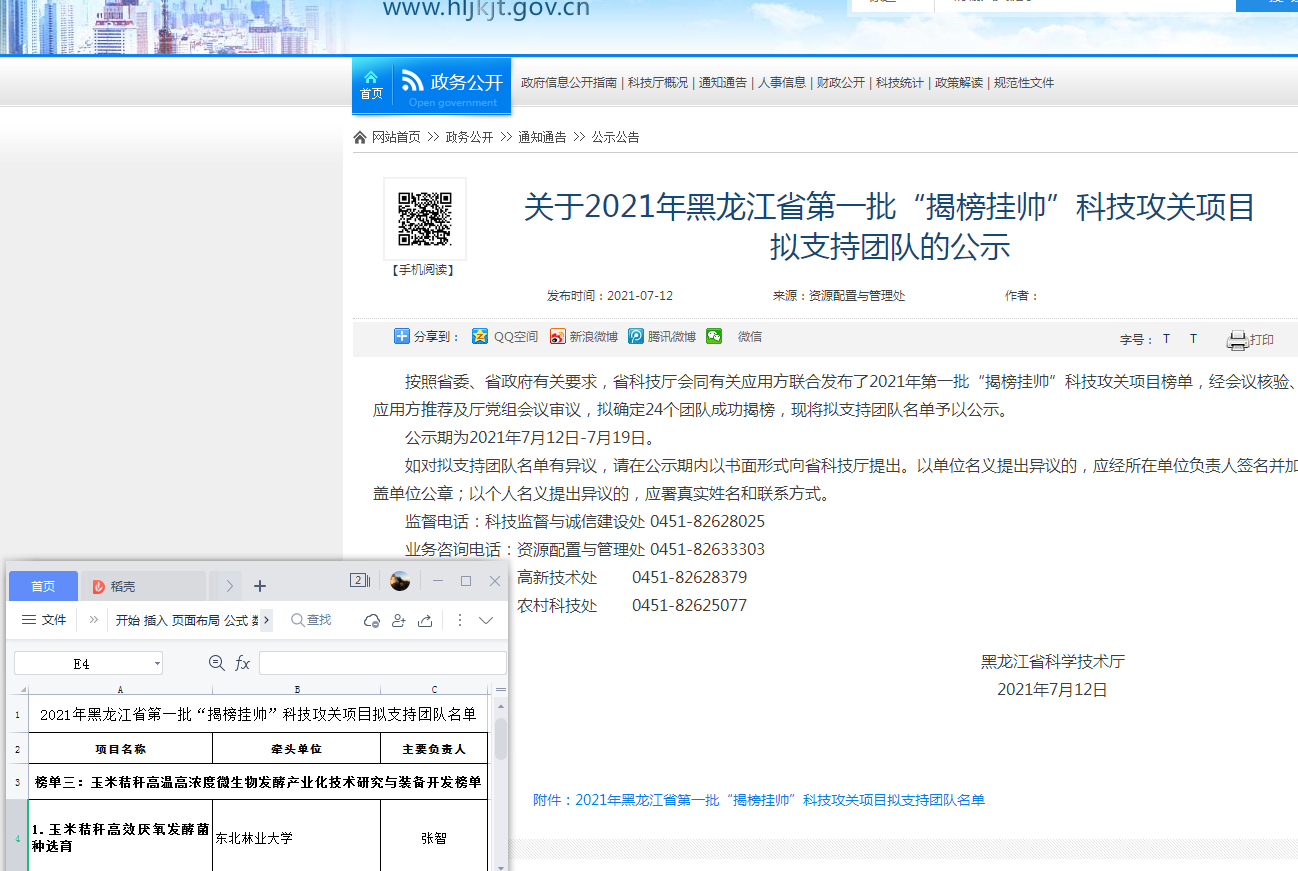Click the spreadsheet vertical scrollbar
The image size is (1298, 871).
(x=500, y=739)
